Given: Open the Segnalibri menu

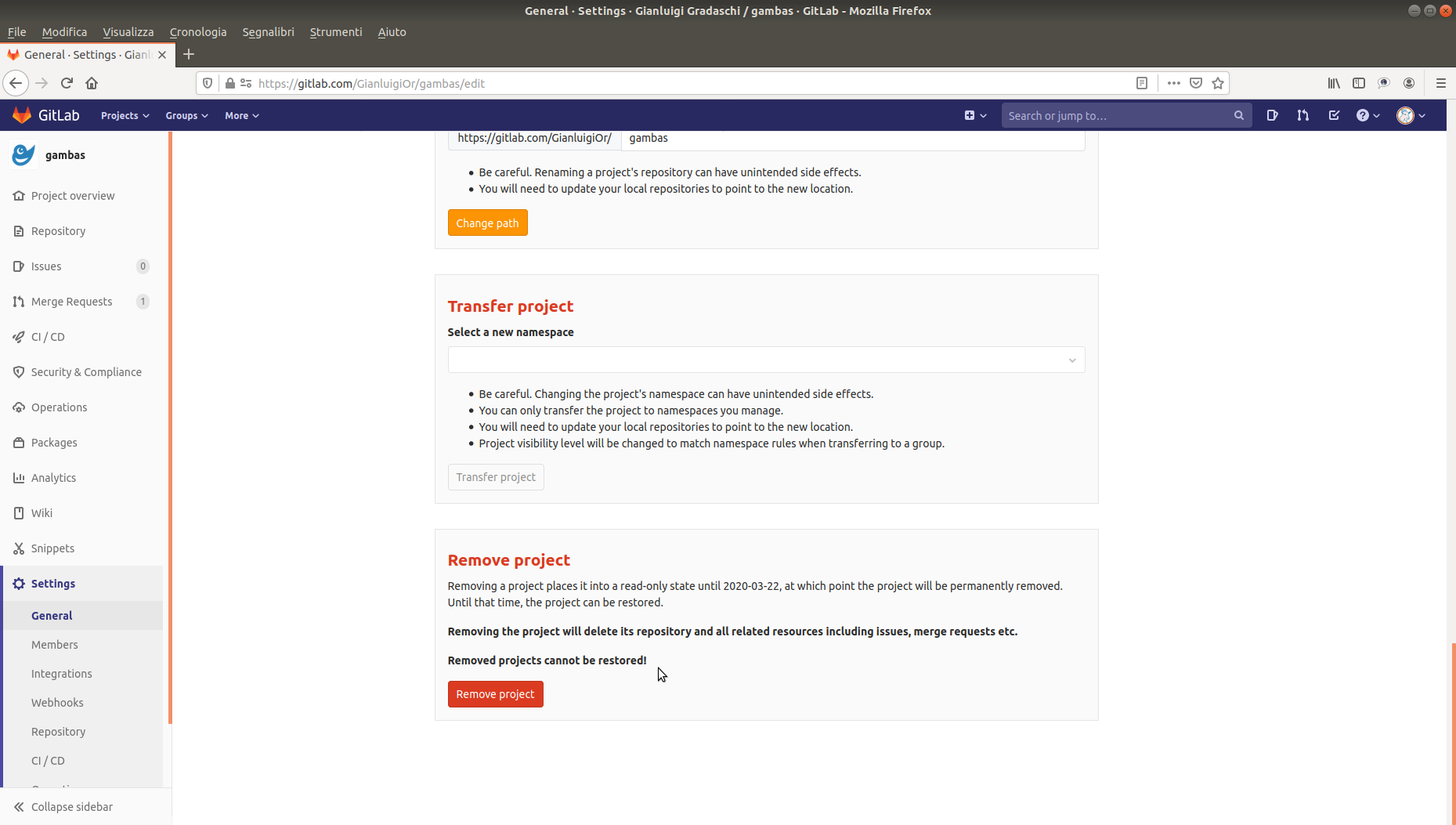Looking at the screenshot, I should click(268, 32).
